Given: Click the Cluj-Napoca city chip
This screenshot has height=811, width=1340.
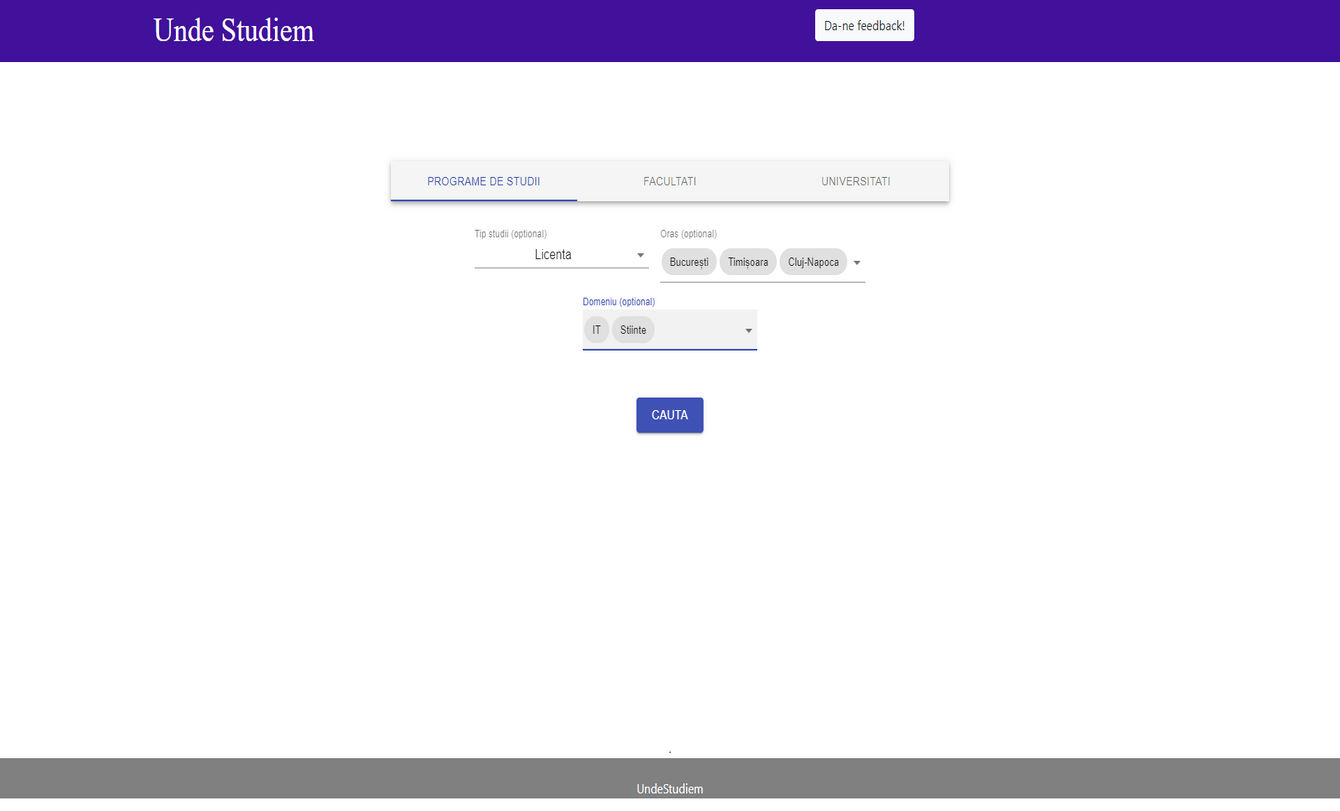Looking at the screenshot, I should click(x=813, y=262).
